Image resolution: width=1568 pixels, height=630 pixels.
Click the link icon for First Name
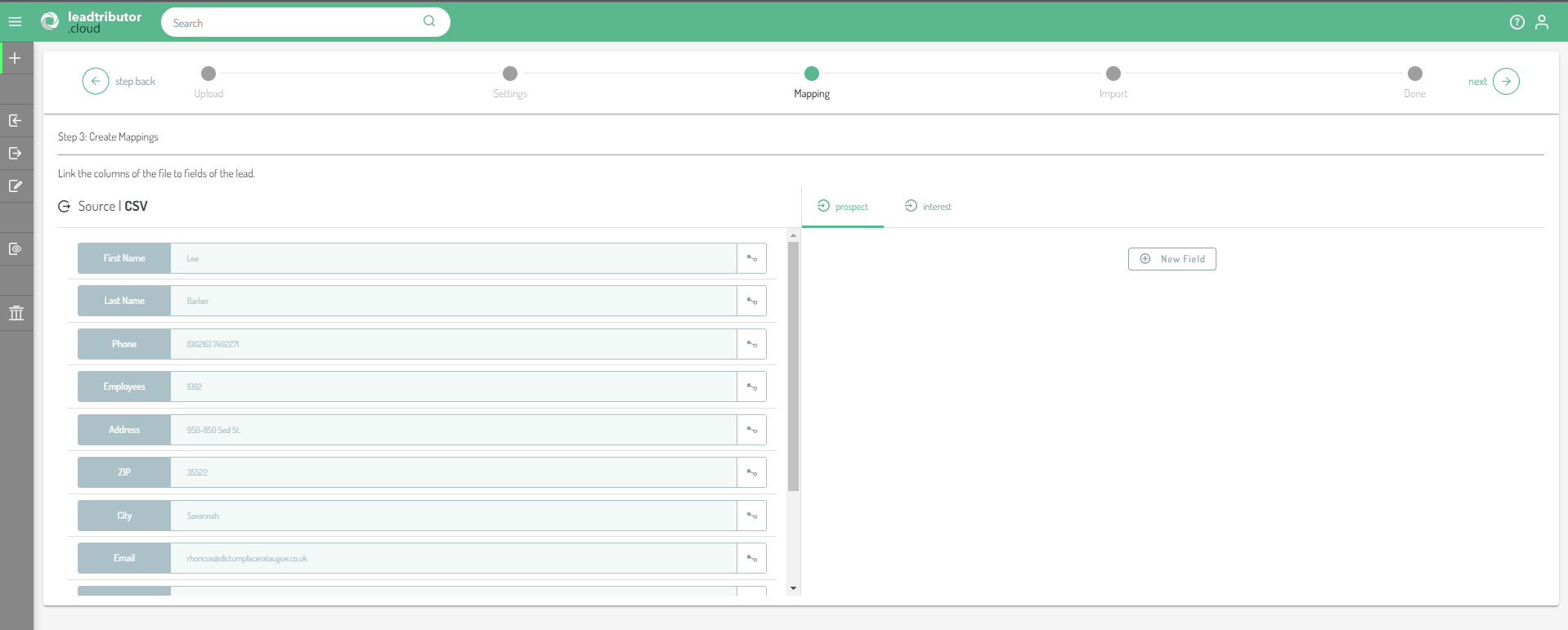point(751,258)
